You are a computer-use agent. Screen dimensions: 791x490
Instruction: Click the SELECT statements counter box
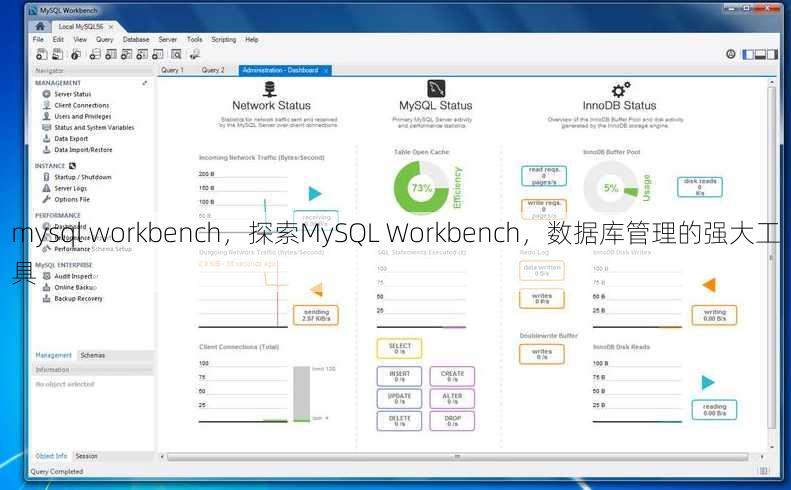(400, 348)
